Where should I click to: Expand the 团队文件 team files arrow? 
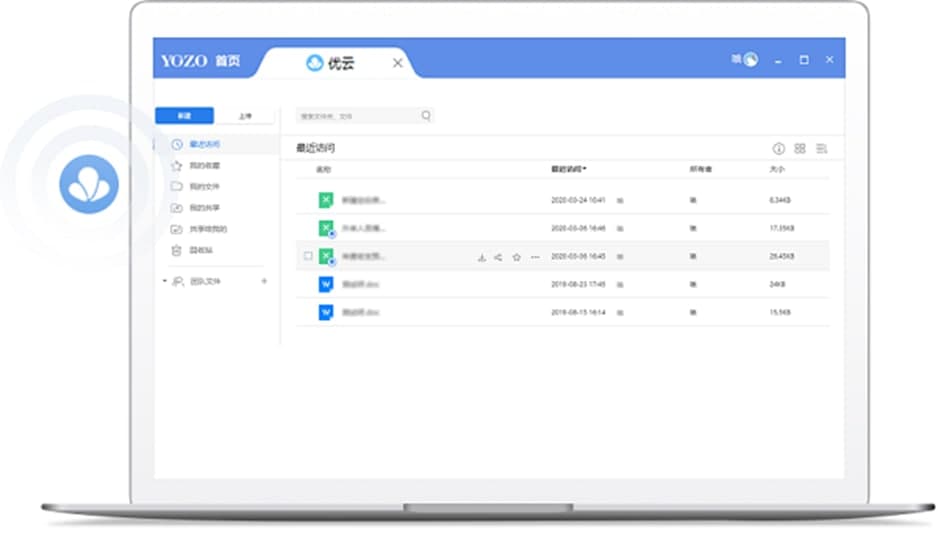tap(165, 281)
